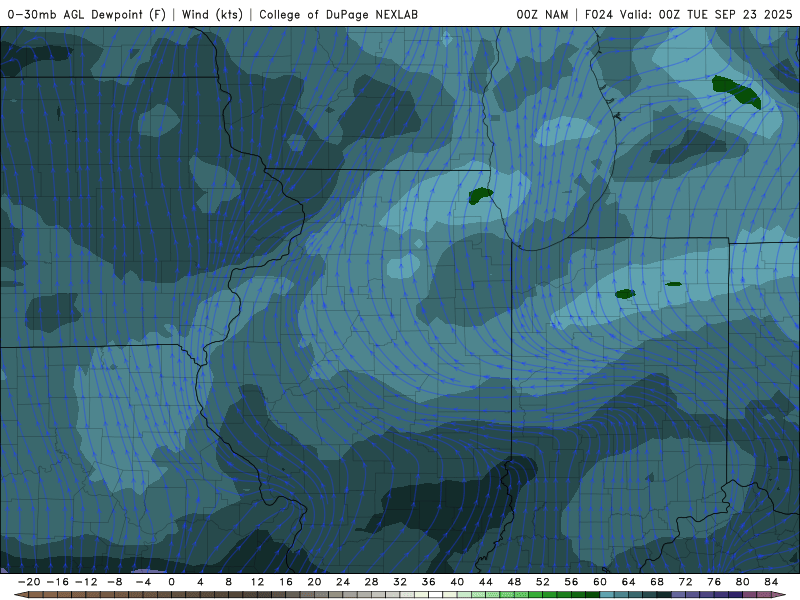The height and width of the screenshot is (600, 800).
Task: Click the "0-30mb AGL Dewpoint (F)" title text
Action: click(x=87, y=14)
